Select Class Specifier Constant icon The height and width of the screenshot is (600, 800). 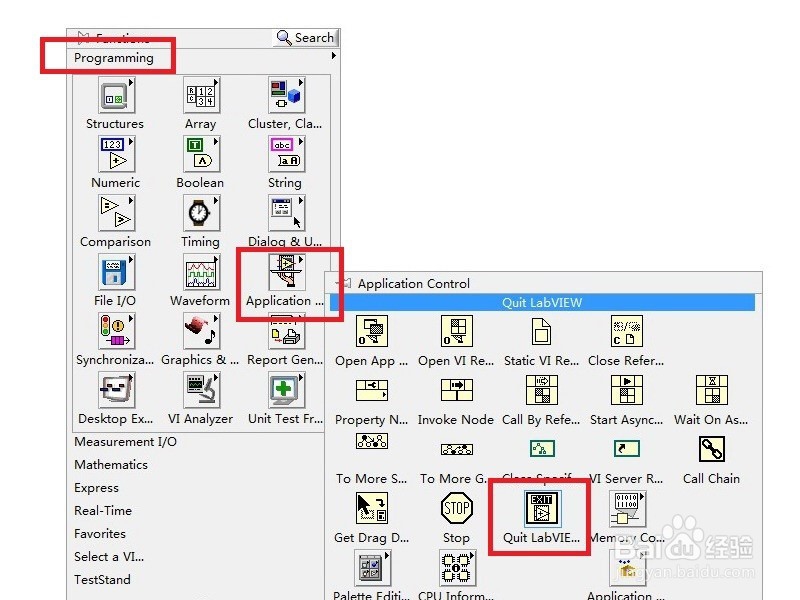pyautogui.click(x=541, y=449)
